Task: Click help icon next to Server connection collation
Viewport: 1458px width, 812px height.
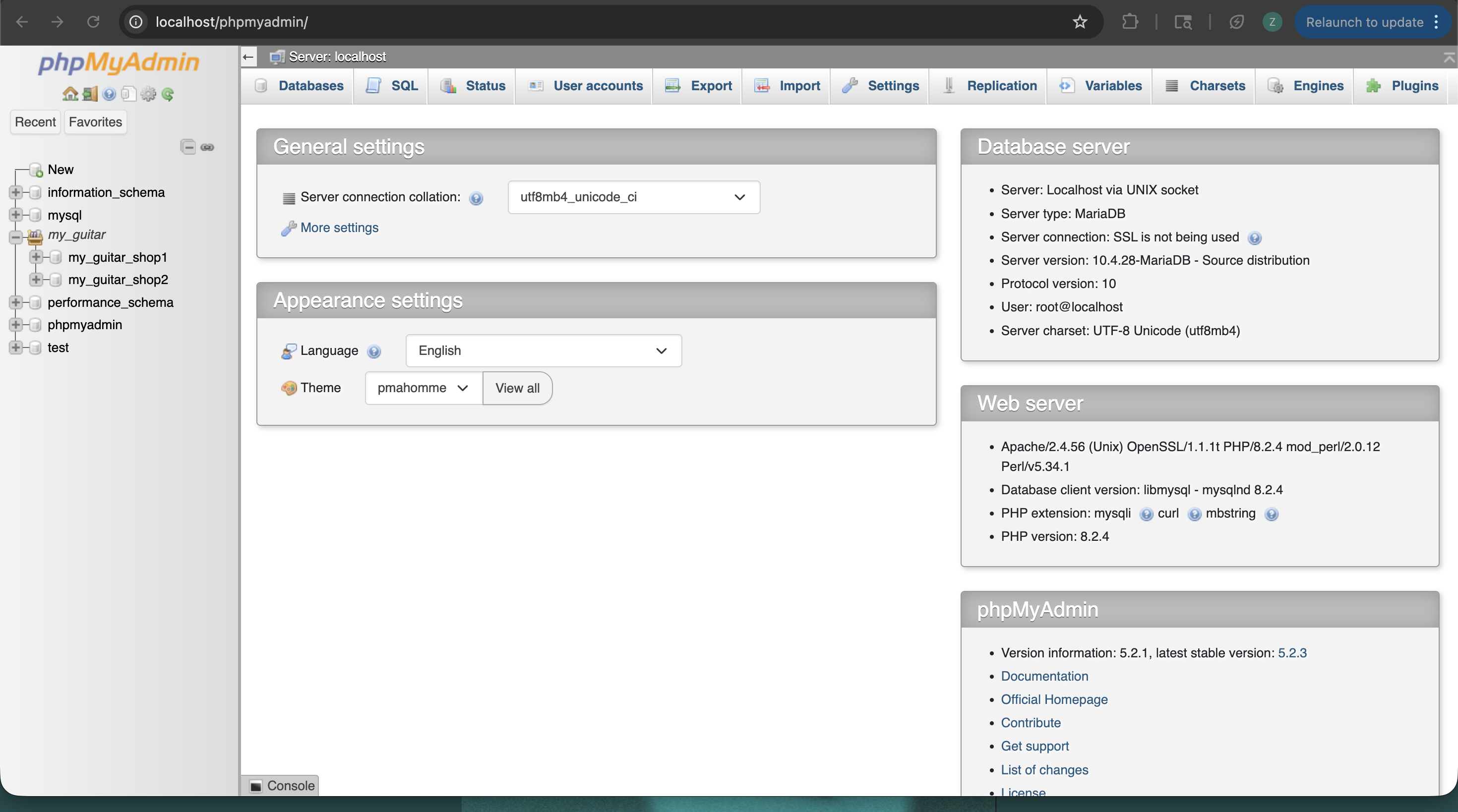Action: (476, 198)
